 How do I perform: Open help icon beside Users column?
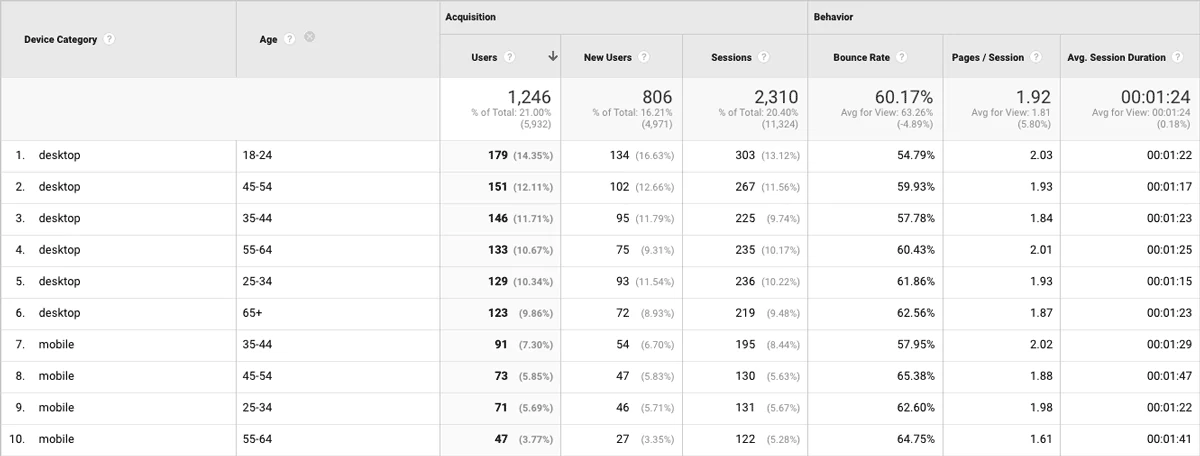pos(510,58)
